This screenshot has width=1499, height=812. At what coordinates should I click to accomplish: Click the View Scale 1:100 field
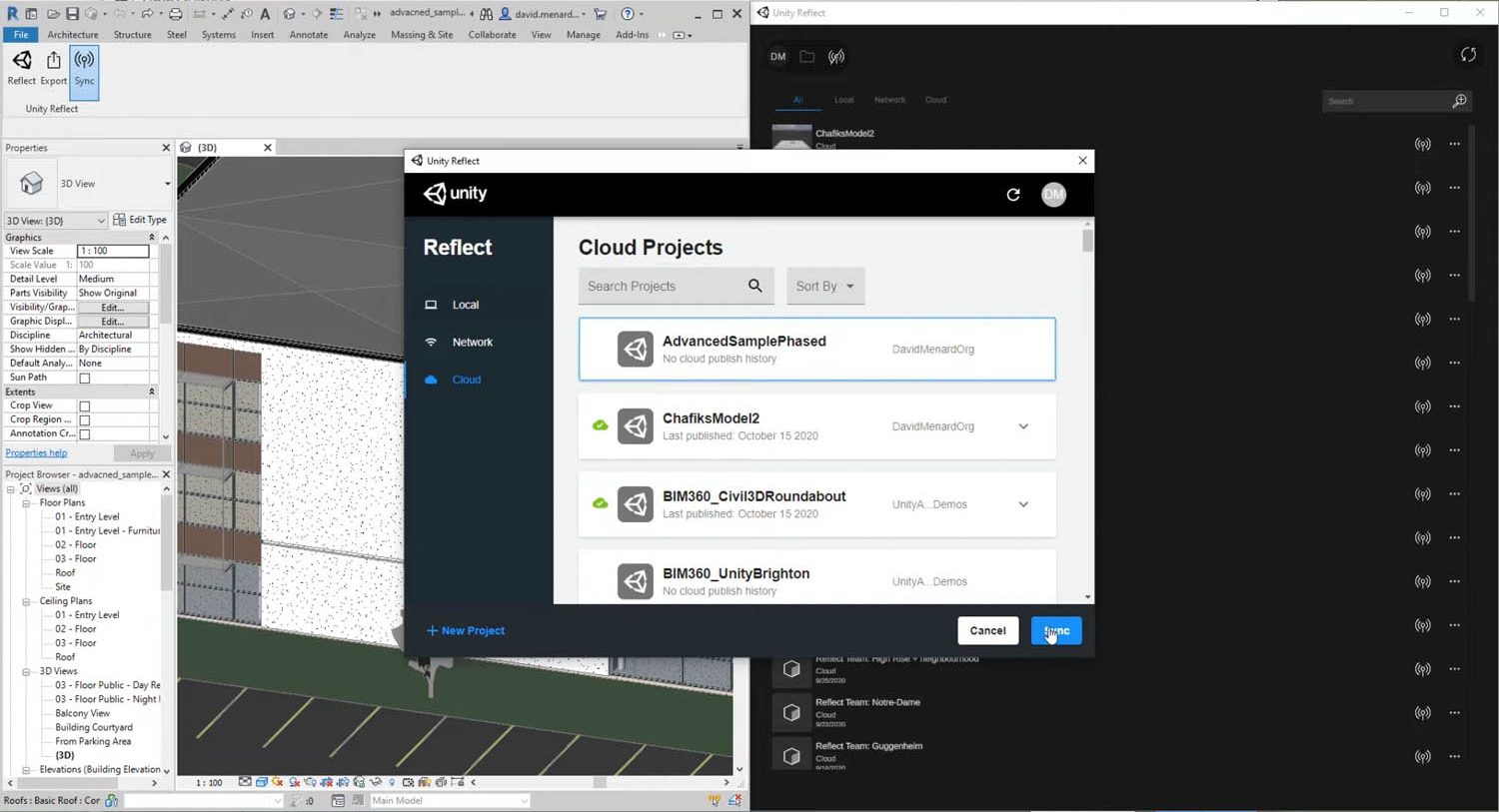(113, 252)
